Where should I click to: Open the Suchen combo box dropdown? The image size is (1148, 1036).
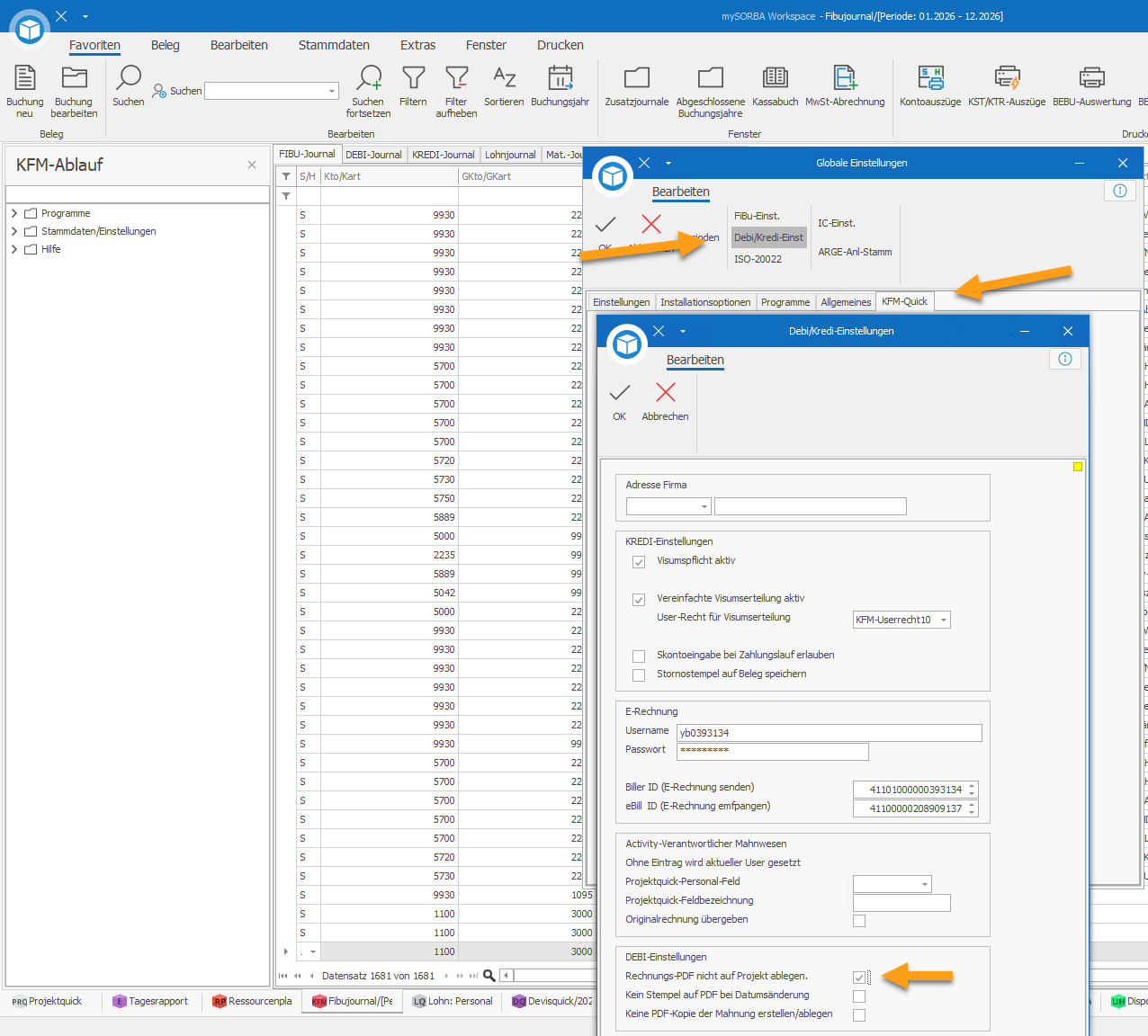point(332,91)
